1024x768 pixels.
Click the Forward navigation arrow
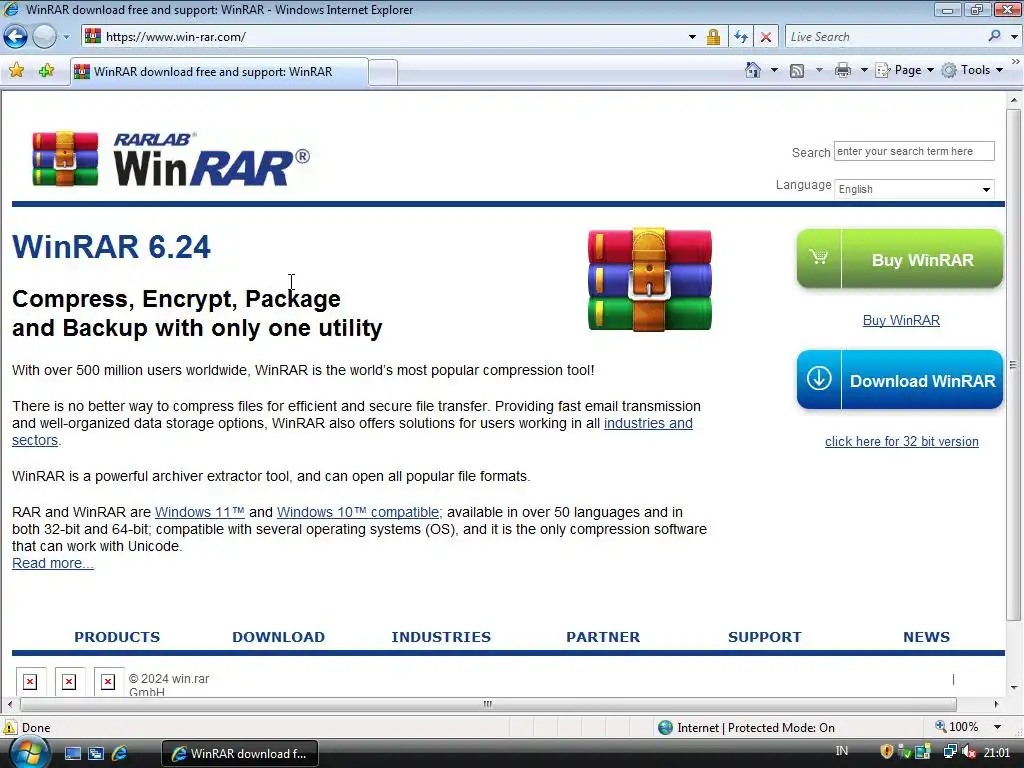(x=44, y=37)
